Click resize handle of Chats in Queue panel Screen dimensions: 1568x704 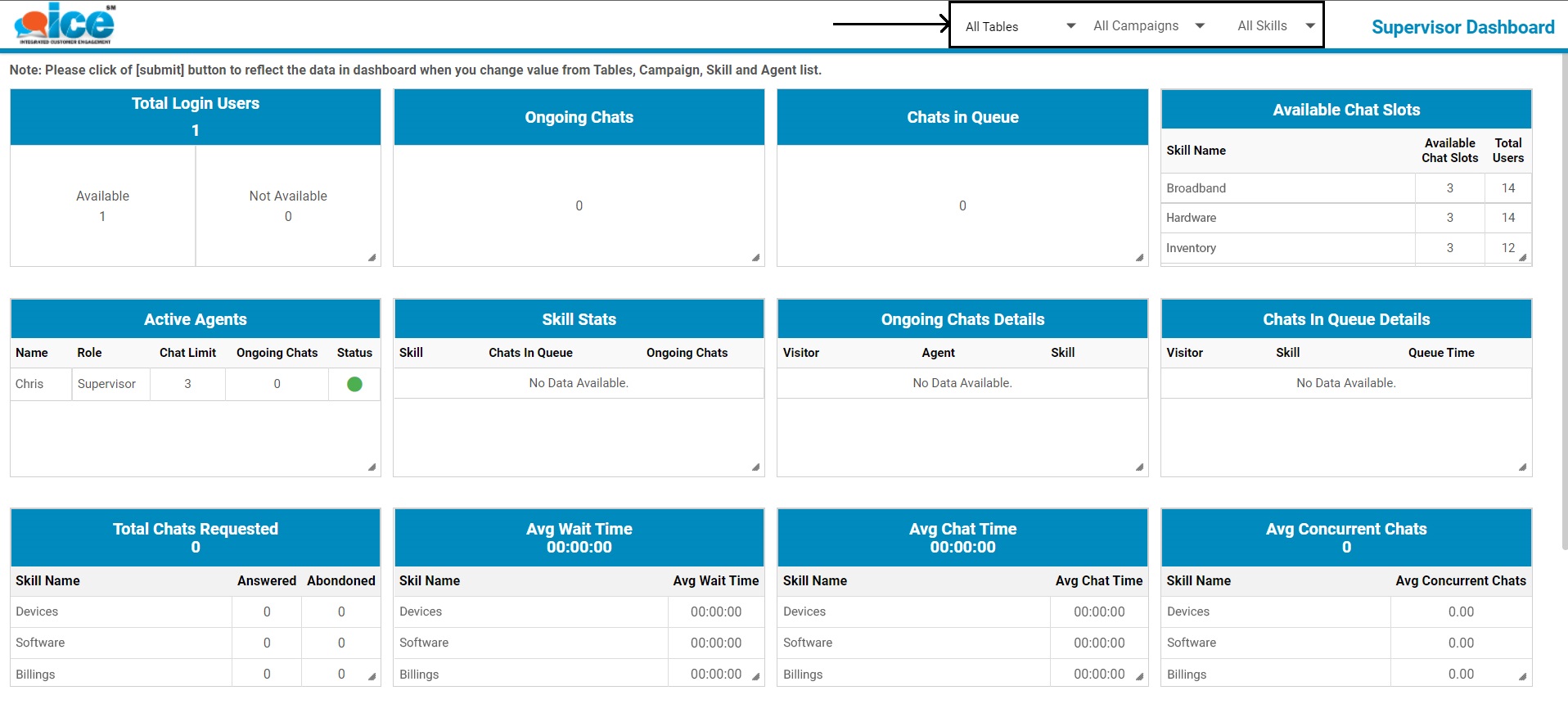pyautogui.click(x=1139, y=258)
